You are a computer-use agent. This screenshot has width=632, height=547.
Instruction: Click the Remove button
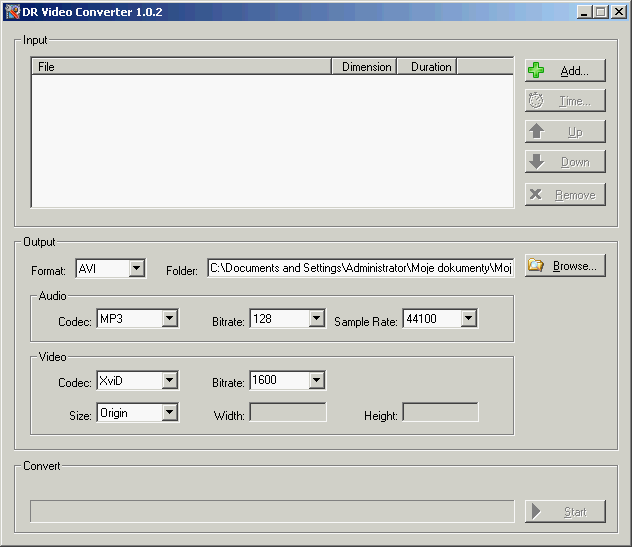[565, 195]
